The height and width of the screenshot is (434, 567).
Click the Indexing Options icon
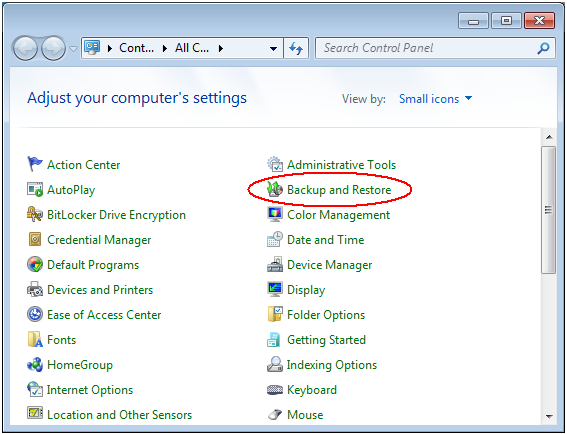click(275, 364)
